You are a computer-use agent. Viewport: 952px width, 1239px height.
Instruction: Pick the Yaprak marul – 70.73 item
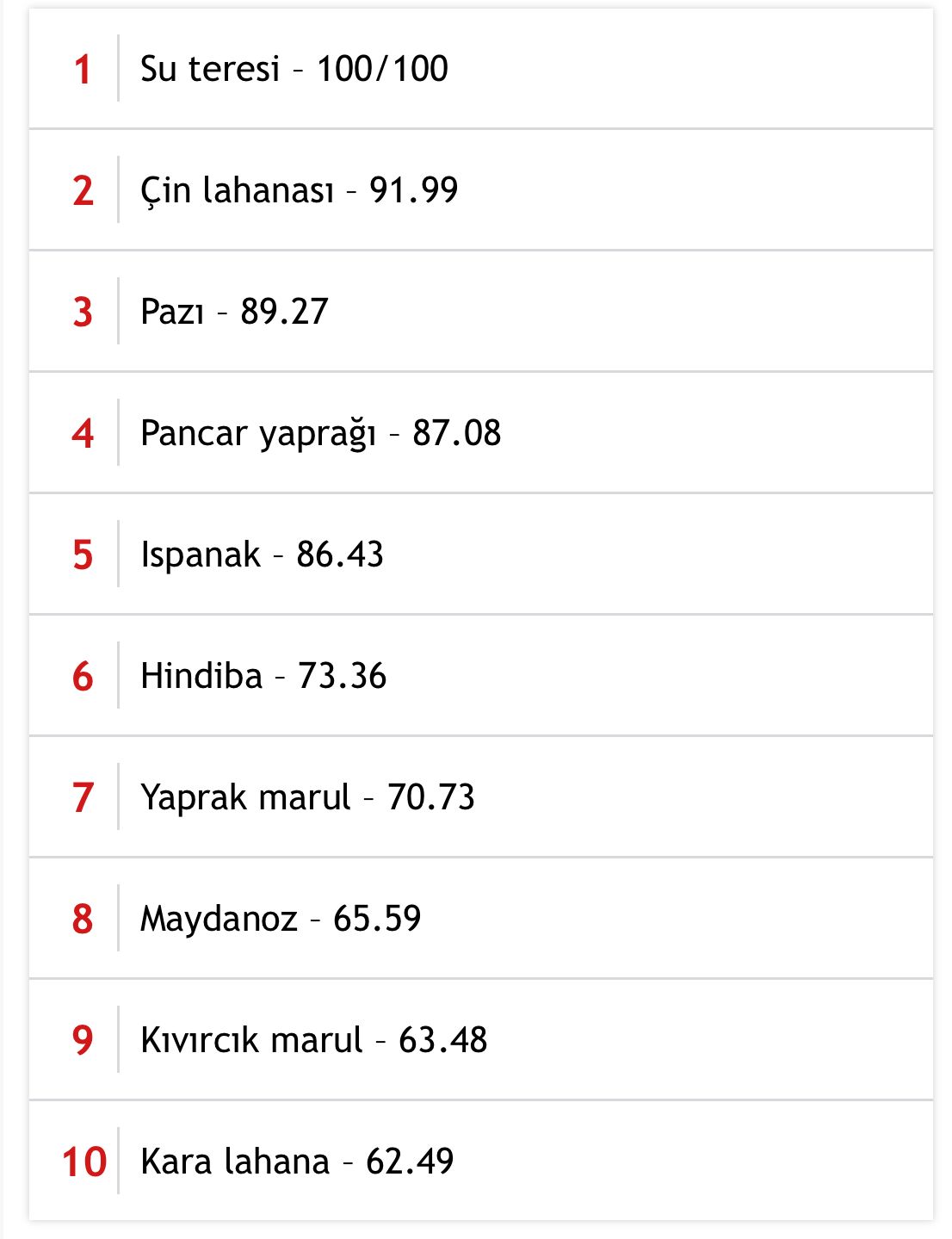[481, 797]
